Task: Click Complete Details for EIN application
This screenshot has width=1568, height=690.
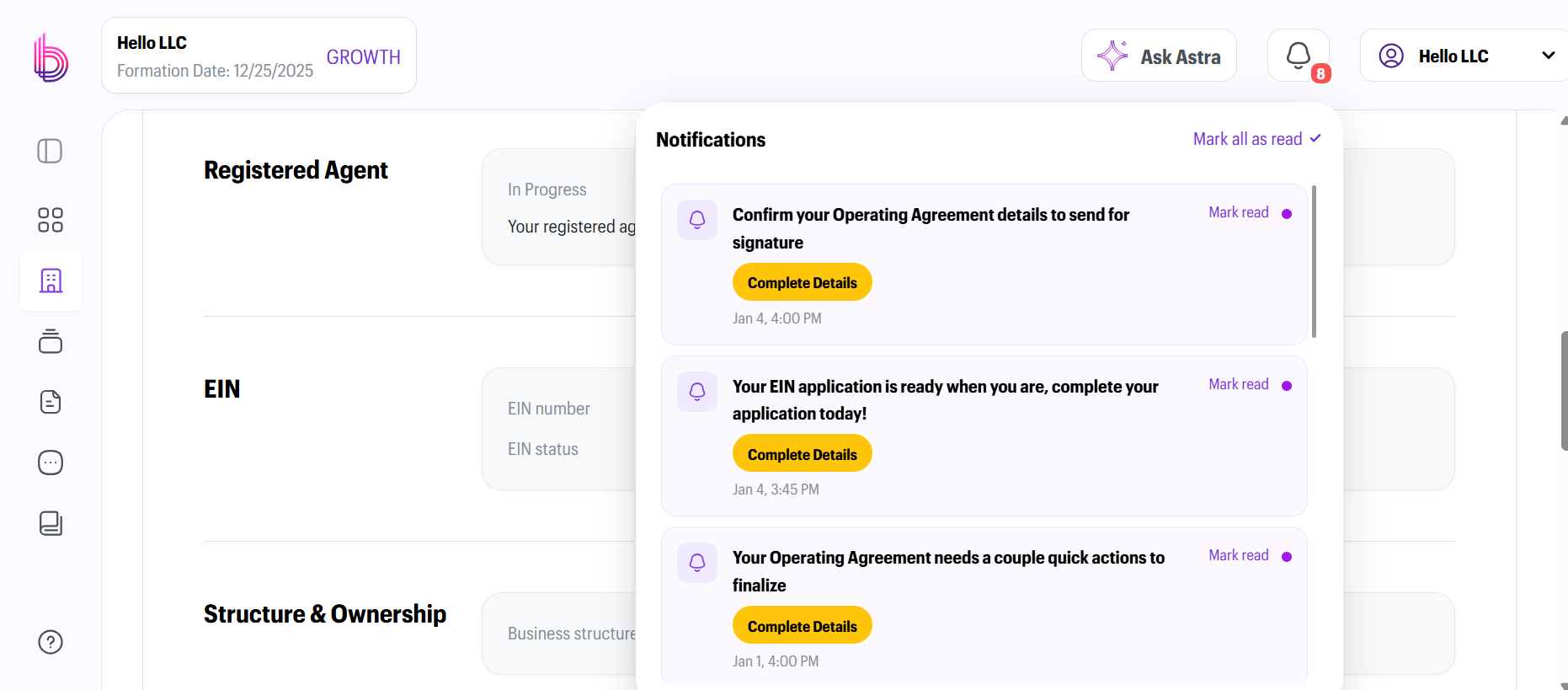Action: [x=802, y=454]
